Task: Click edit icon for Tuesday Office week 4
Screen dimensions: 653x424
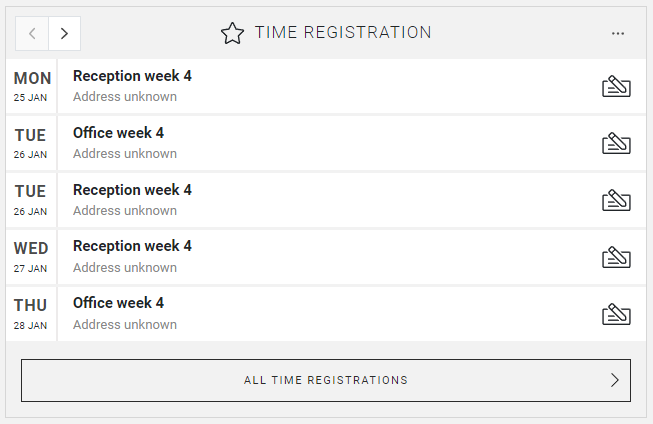Action: coord(616,144)
